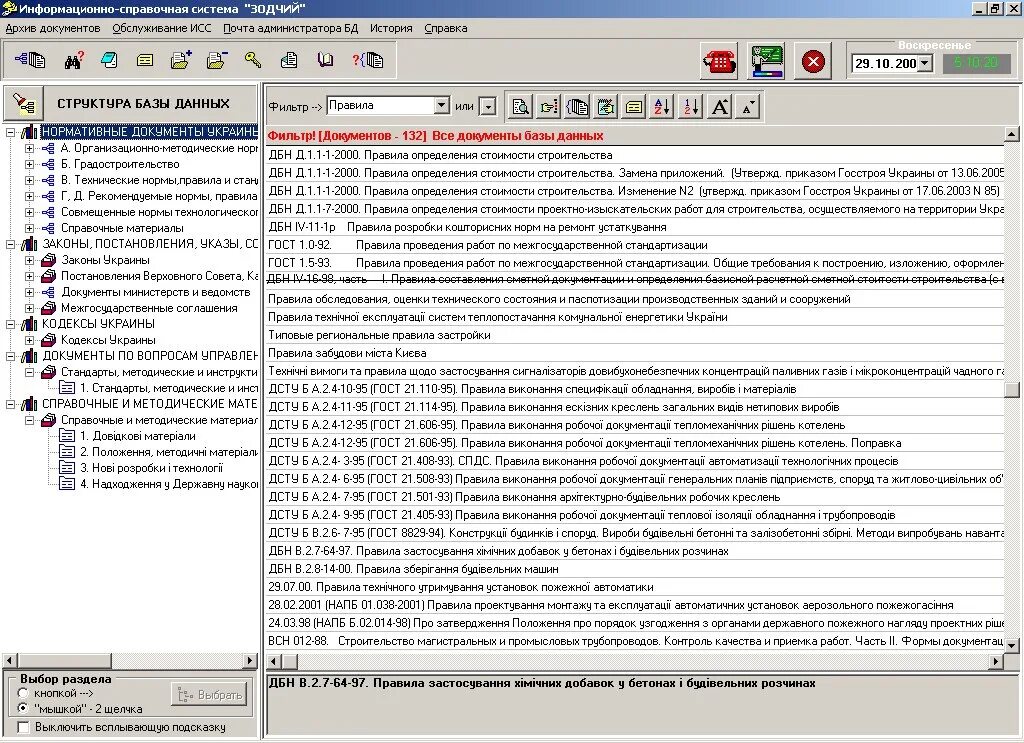Select row 'ДБН IV-11-1р Правила розробки кошторисних норм'

[635, 227]
